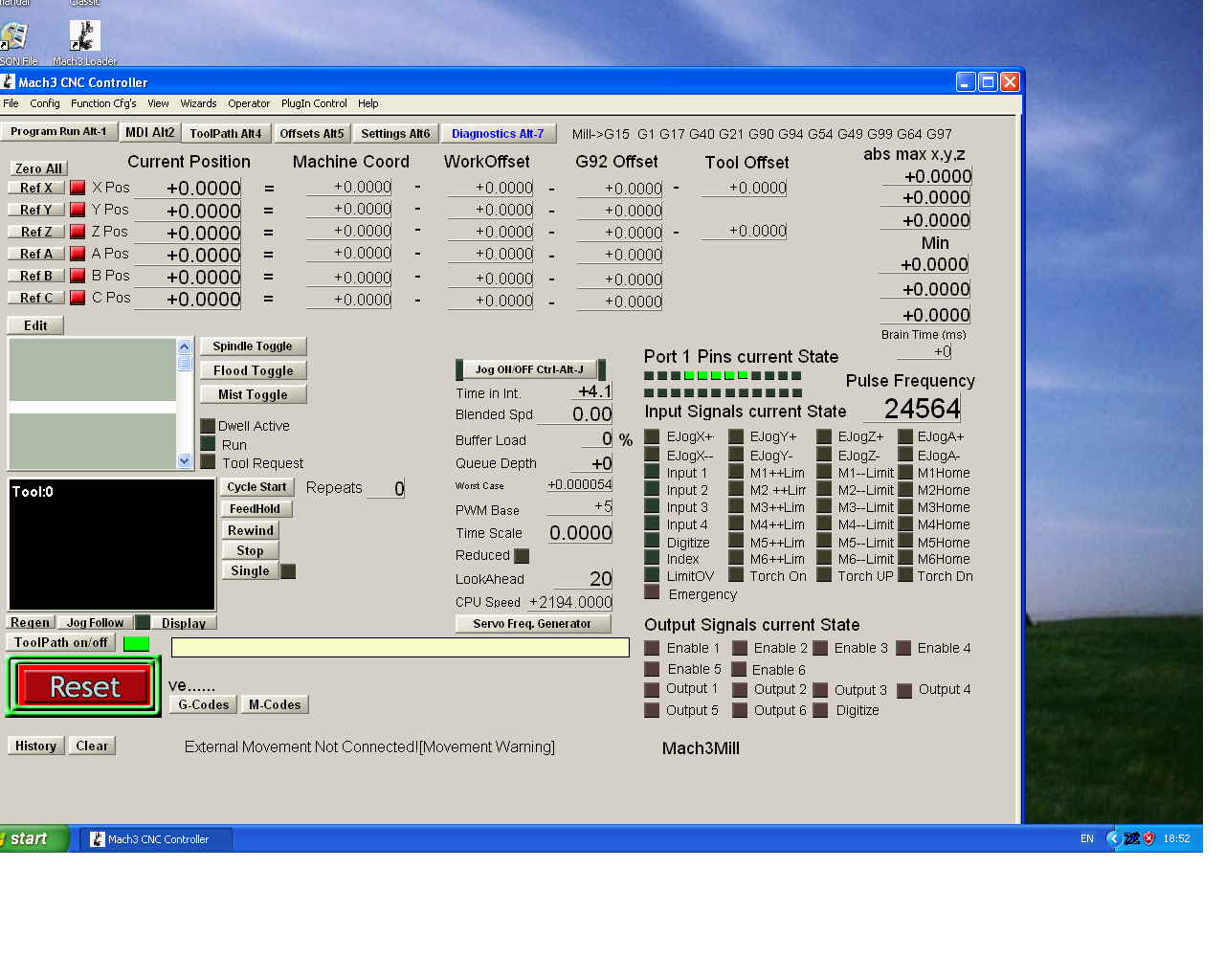Toggle Single step mode
This screenshot has width=1225, height=980.
[250, 571]
